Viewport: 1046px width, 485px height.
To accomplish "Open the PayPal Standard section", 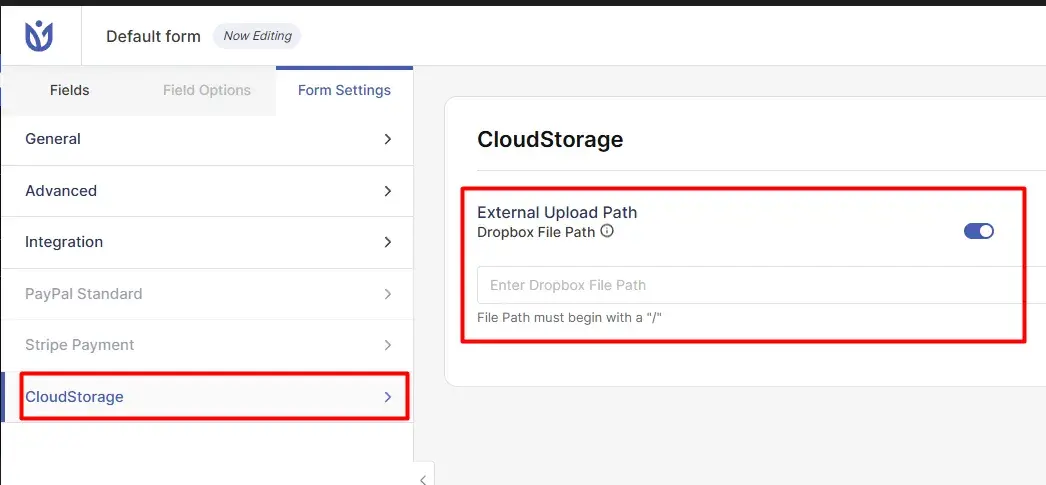I will pyautogui.click(x=207, y=294).
